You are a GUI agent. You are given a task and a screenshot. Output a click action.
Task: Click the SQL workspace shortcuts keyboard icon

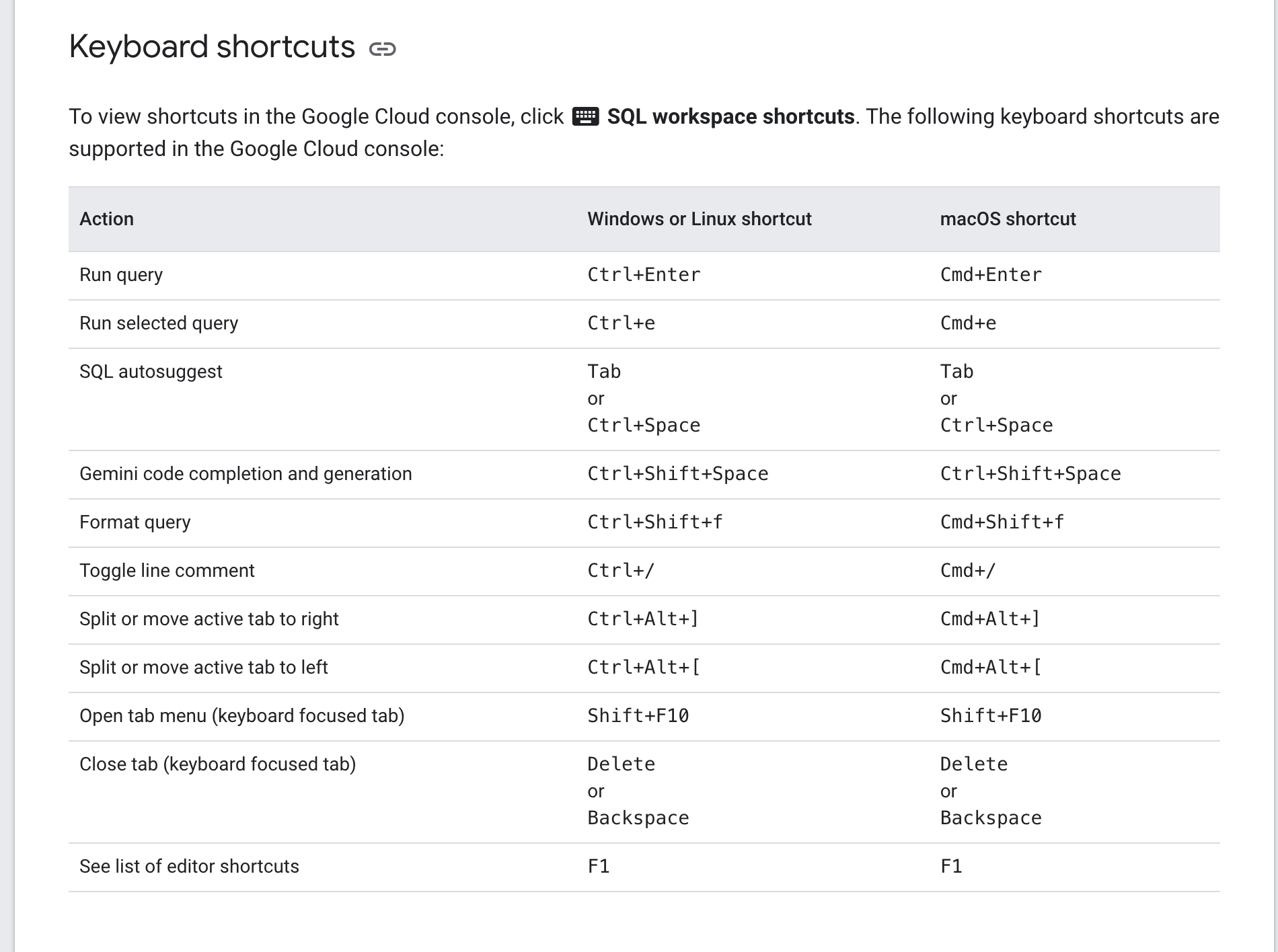point(585,116)
